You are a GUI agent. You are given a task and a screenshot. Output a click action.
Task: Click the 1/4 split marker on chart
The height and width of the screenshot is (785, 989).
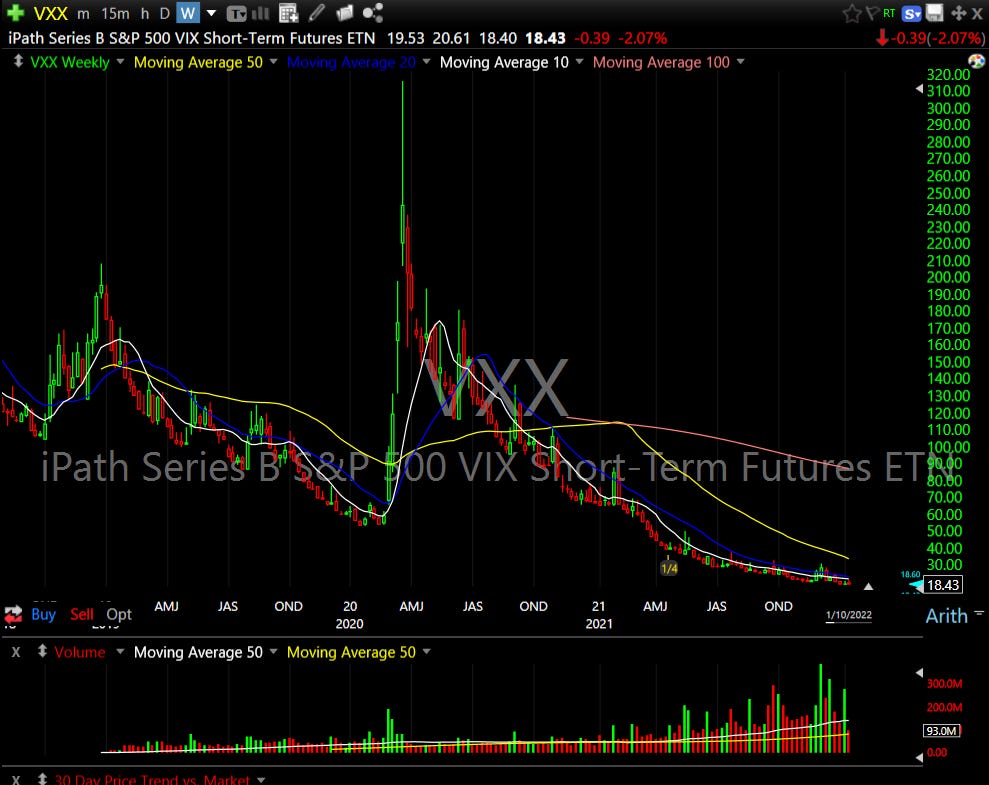tap(669, 568)
